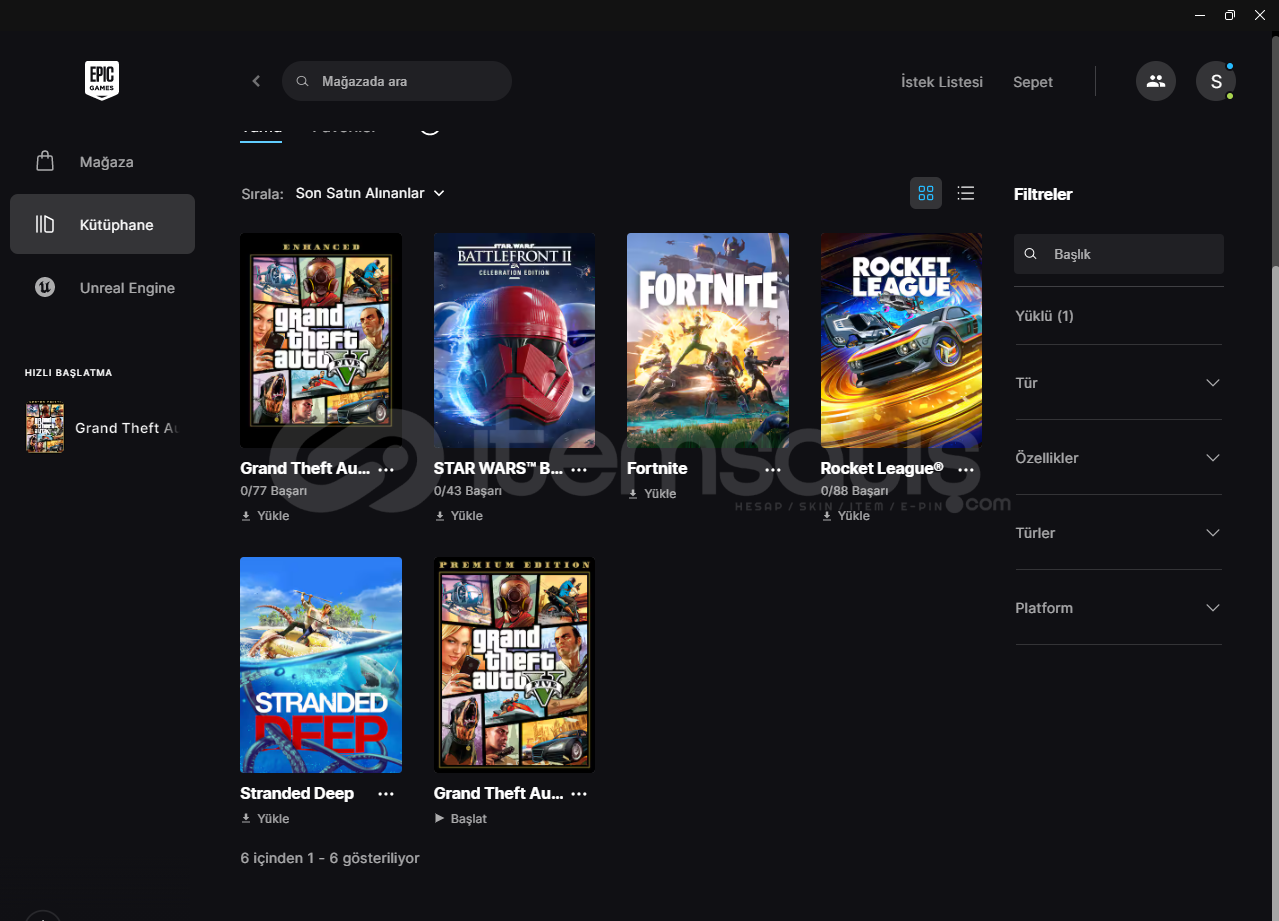Click the 0/88 Başarı achievements text
Image resolution: width=1279 pixels, height=921 pixels.
854,492
